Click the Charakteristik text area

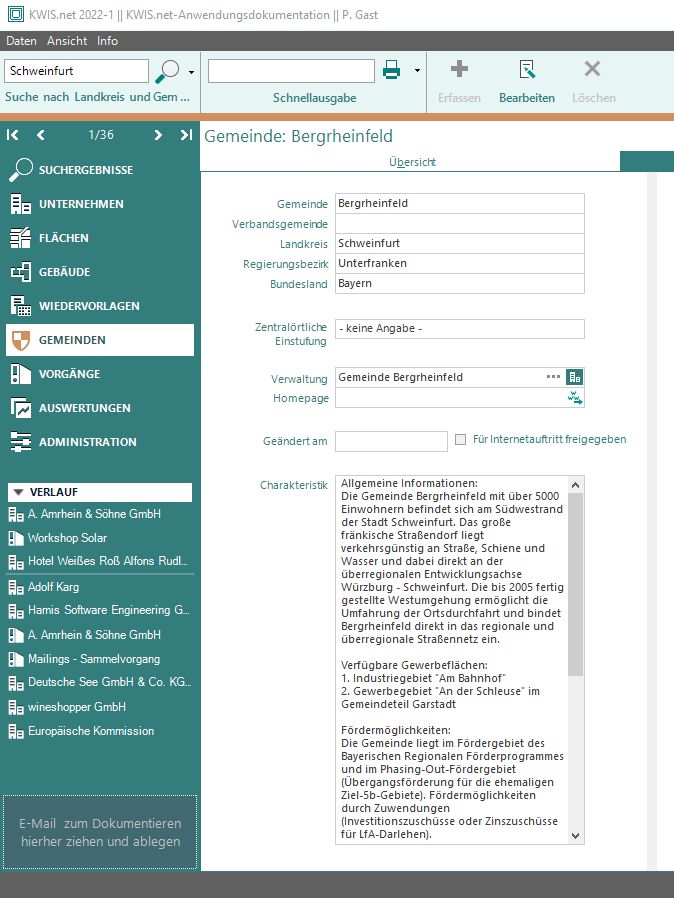pos(452,660)
